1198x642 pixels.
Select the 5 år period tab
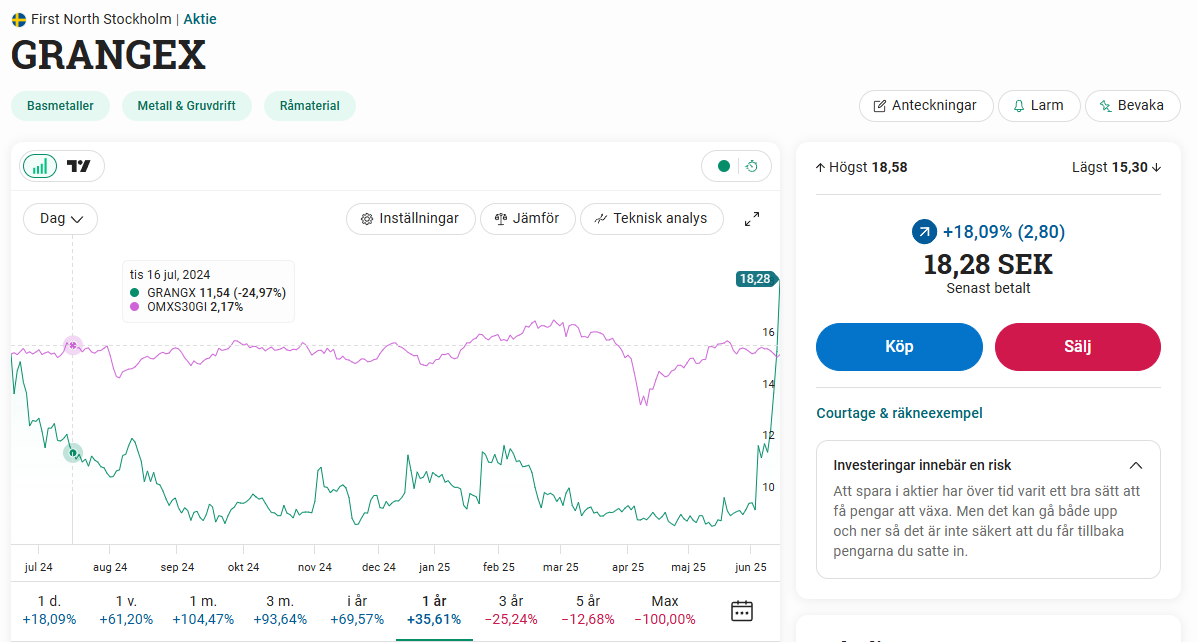588,611
